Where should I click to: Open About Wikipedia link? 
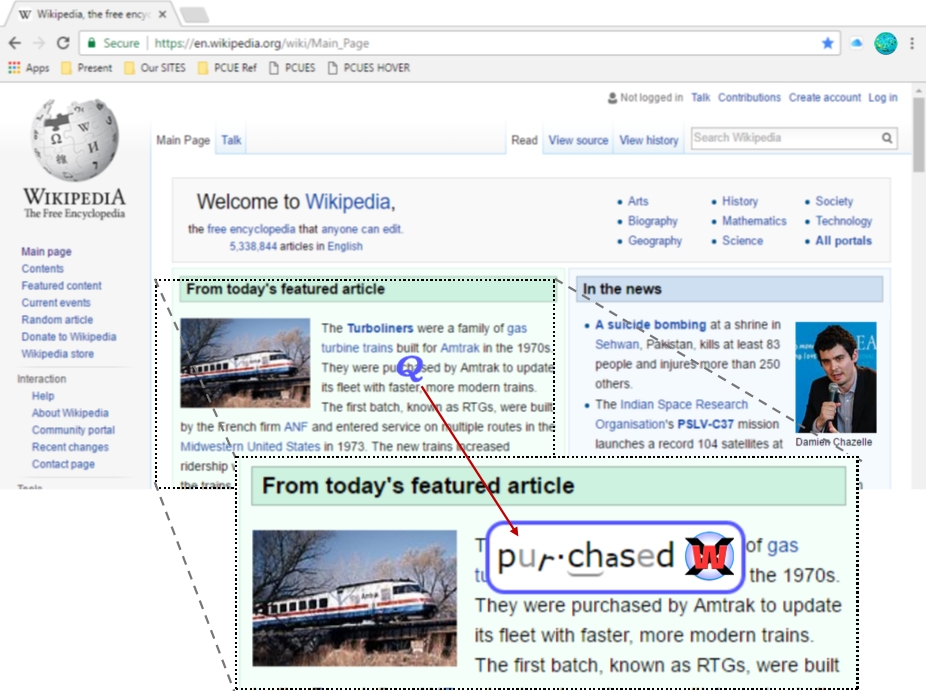click(70, 413)
